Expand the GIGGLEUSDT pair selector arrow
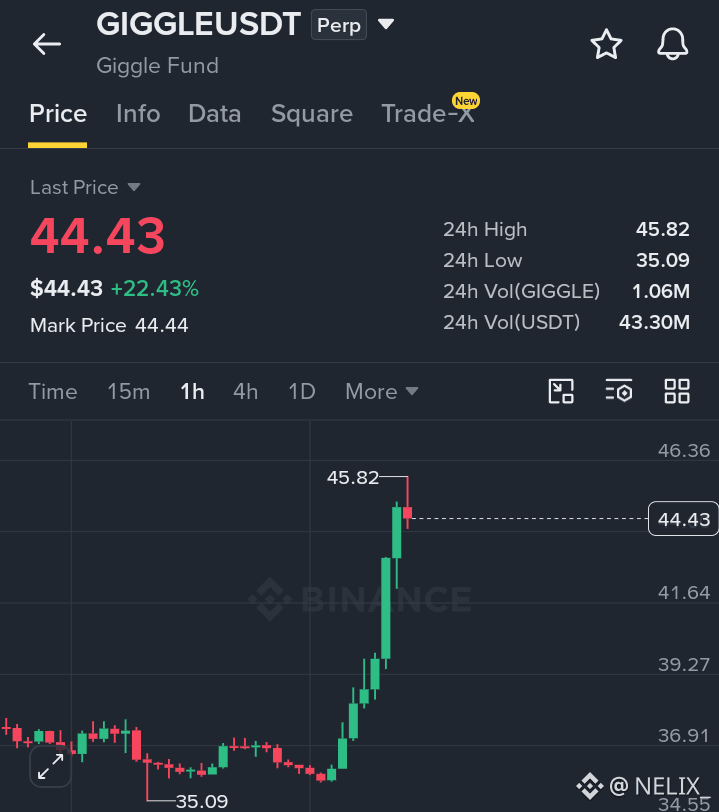Screen dimensions: 719x812 (386, 24)
